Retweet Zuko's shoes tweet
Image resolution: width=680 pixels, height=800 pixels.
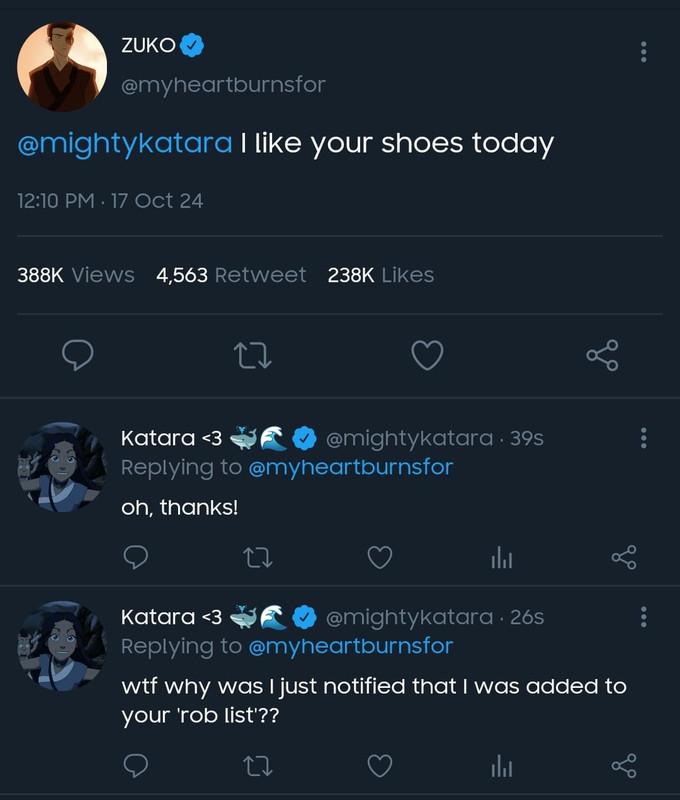click(252, 355)
